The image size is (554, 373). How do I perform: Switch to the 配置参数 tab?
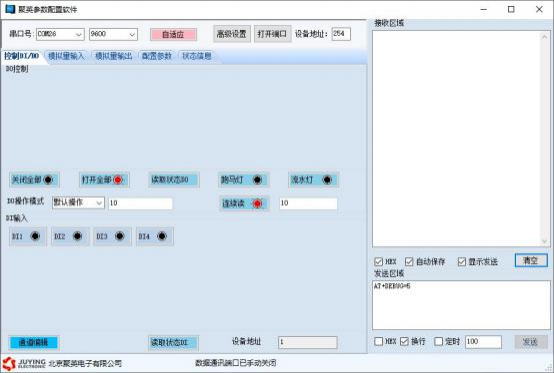click(x=157, y=56)
